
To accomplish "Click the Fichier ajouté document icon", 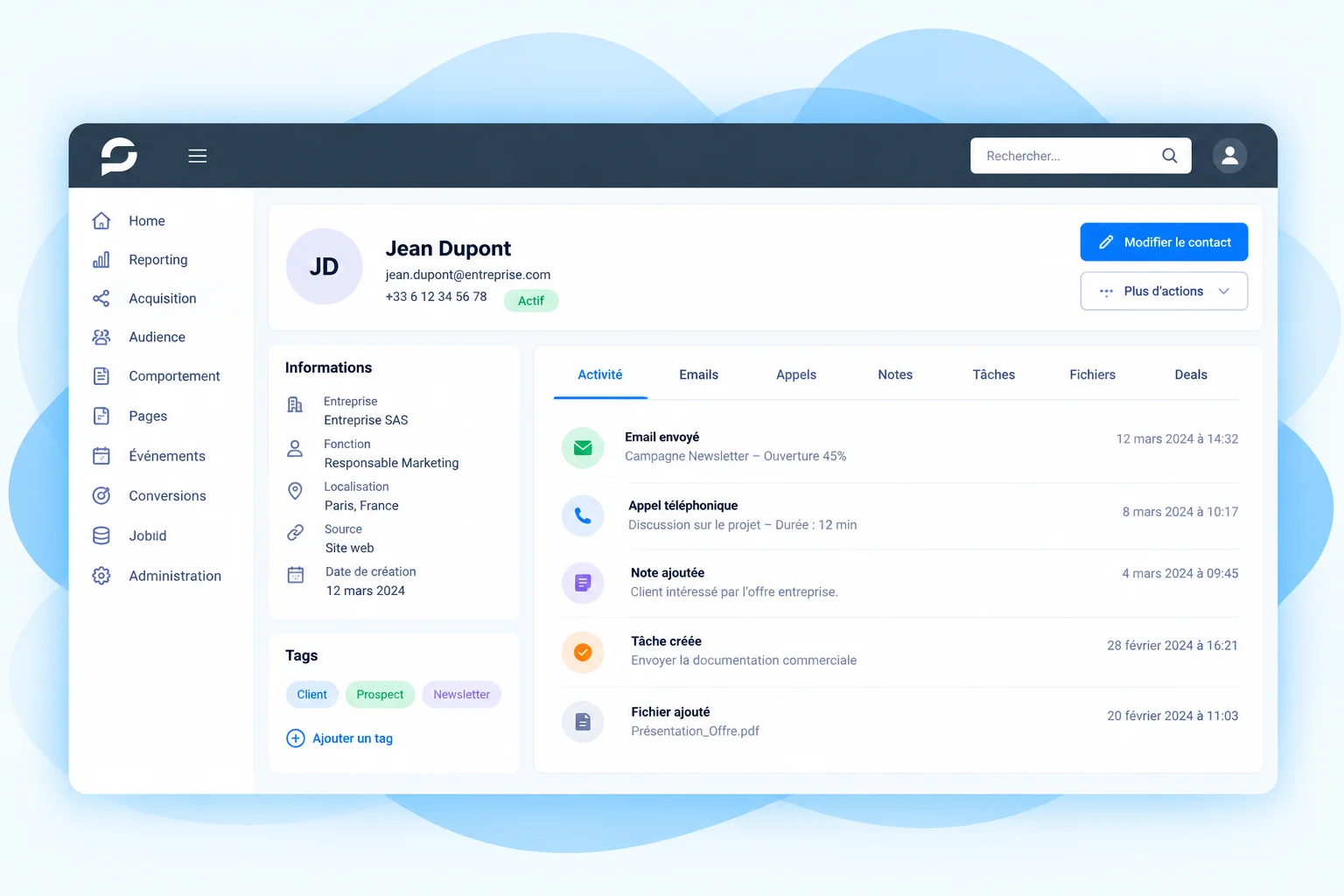I will click(x=583, y=722).
